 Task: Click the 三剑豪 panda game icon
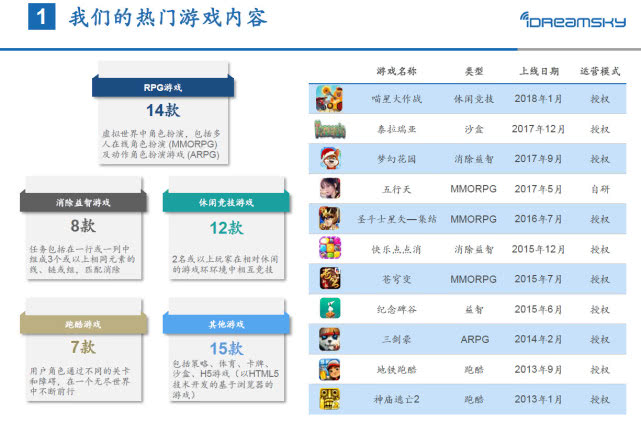(330, 339)
